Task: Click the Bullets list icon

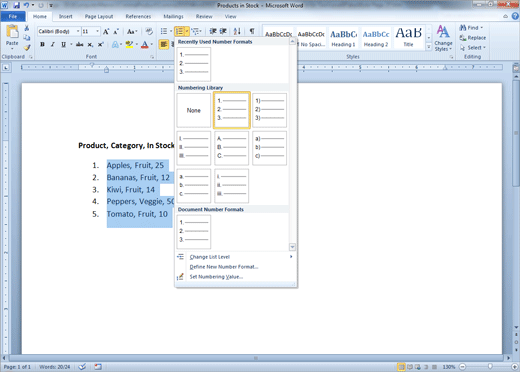Action: tap(164, 31)
